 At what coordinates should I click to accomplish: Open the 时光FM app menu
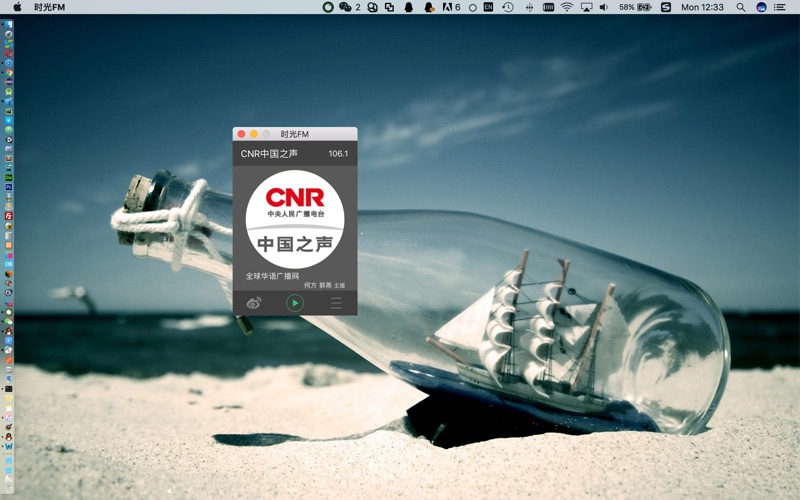click(x=49, y=7)
